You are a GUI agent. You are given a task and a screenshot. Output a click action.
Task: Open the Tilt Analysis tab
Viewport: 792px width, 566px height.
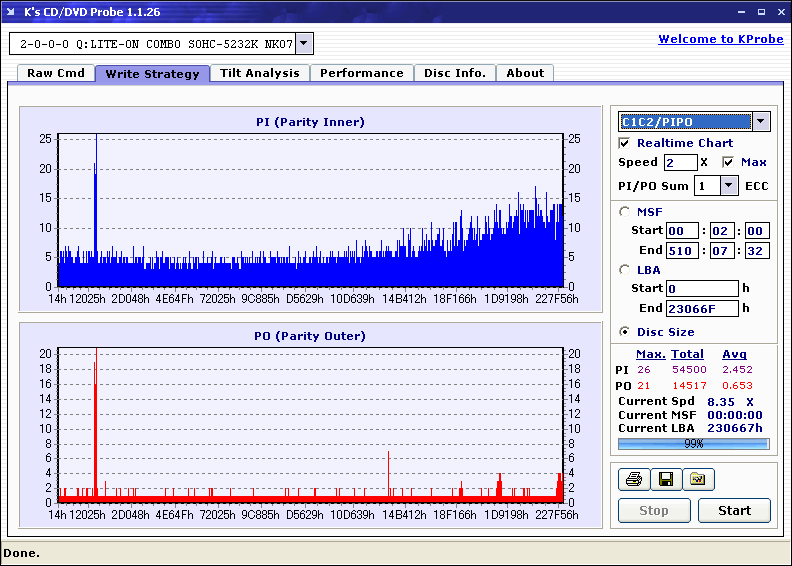coord(260,73)
